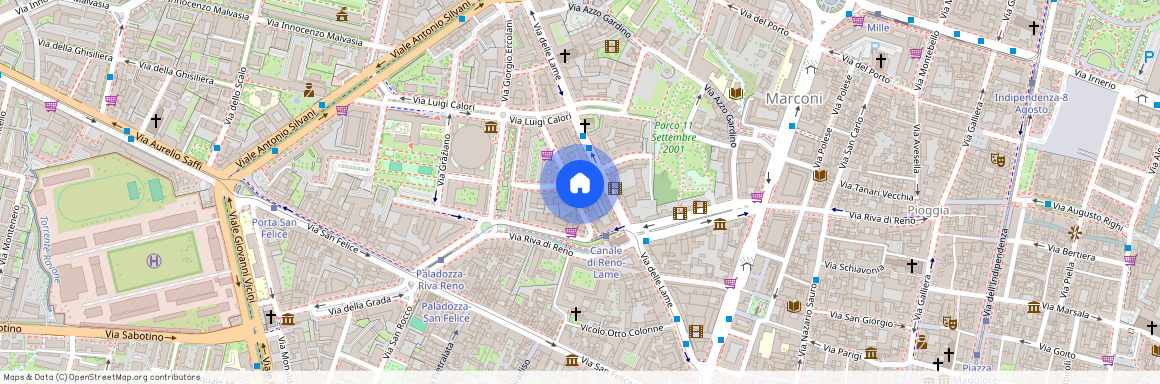Screen dimensions: 1160x384
Task: Select the Pioggia label
Action: tap(928, 210)
